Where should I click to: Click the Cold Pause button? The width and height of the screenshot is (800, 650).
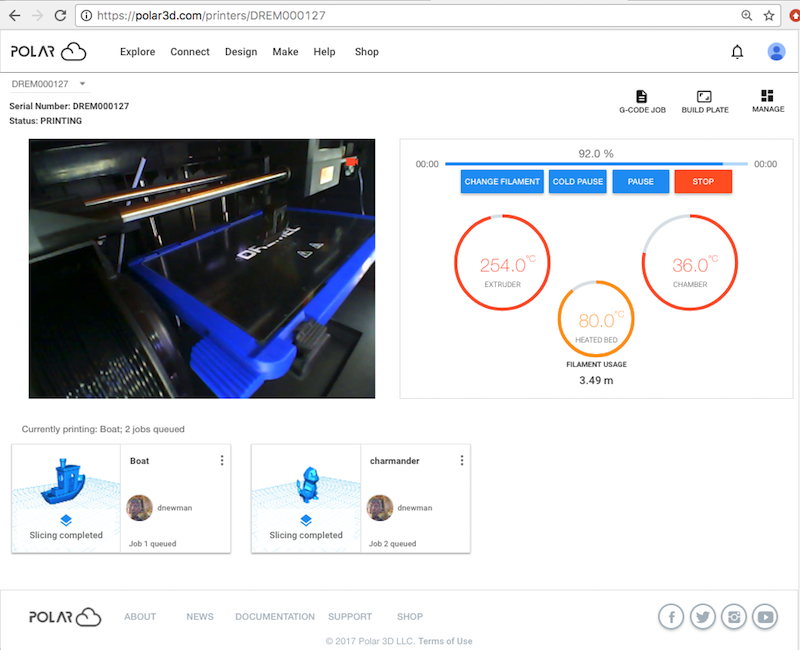pyautogui.click(x=578, y=182)
